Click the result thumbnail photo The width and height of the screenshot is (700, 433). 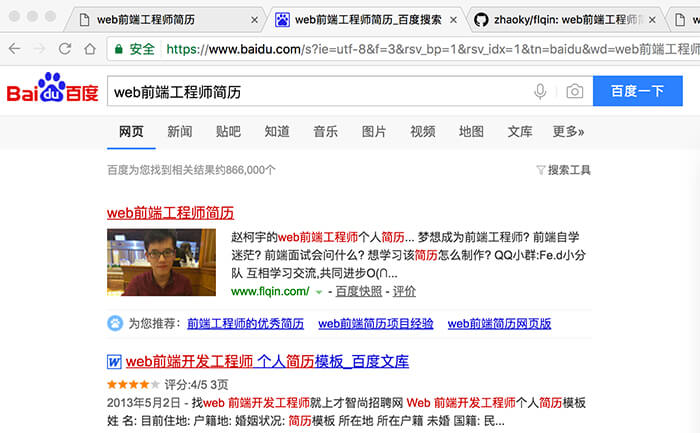(161, 262)
